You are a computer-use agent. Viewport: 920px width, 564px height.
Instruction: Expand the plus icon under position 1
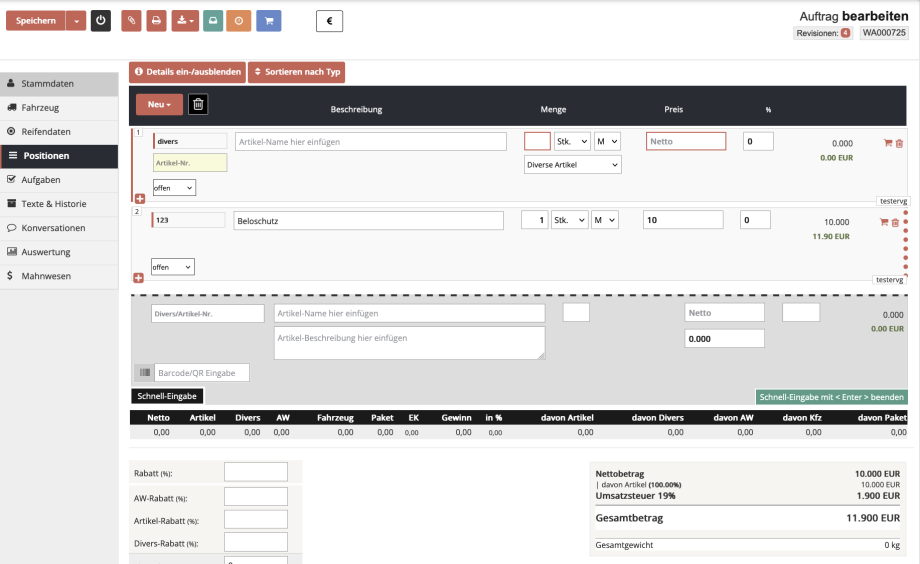(x=140, y=198)
